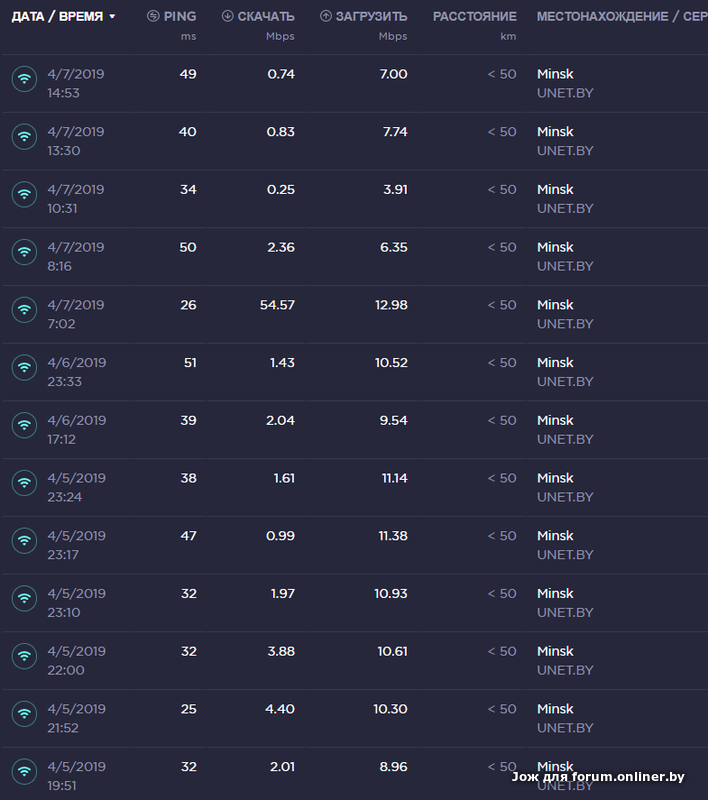
Task: Click Wi-Fi icon for 4/7/2019 10:31 test
Action: pos(24,195)
